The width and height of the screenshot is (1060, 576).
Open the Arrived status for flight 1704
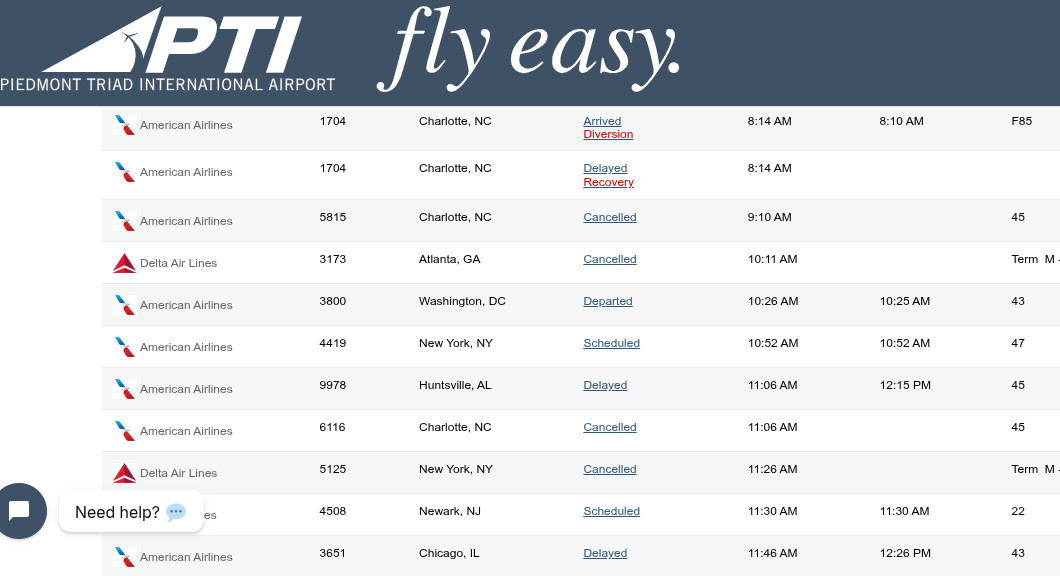602,121
